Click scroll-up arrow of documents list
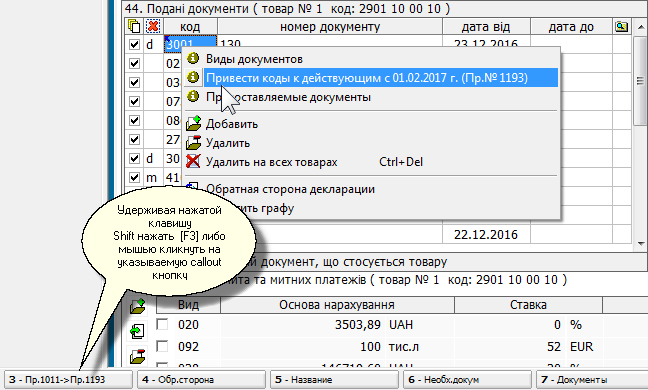This screenshot has width=648, height=390. coord(640,27)
